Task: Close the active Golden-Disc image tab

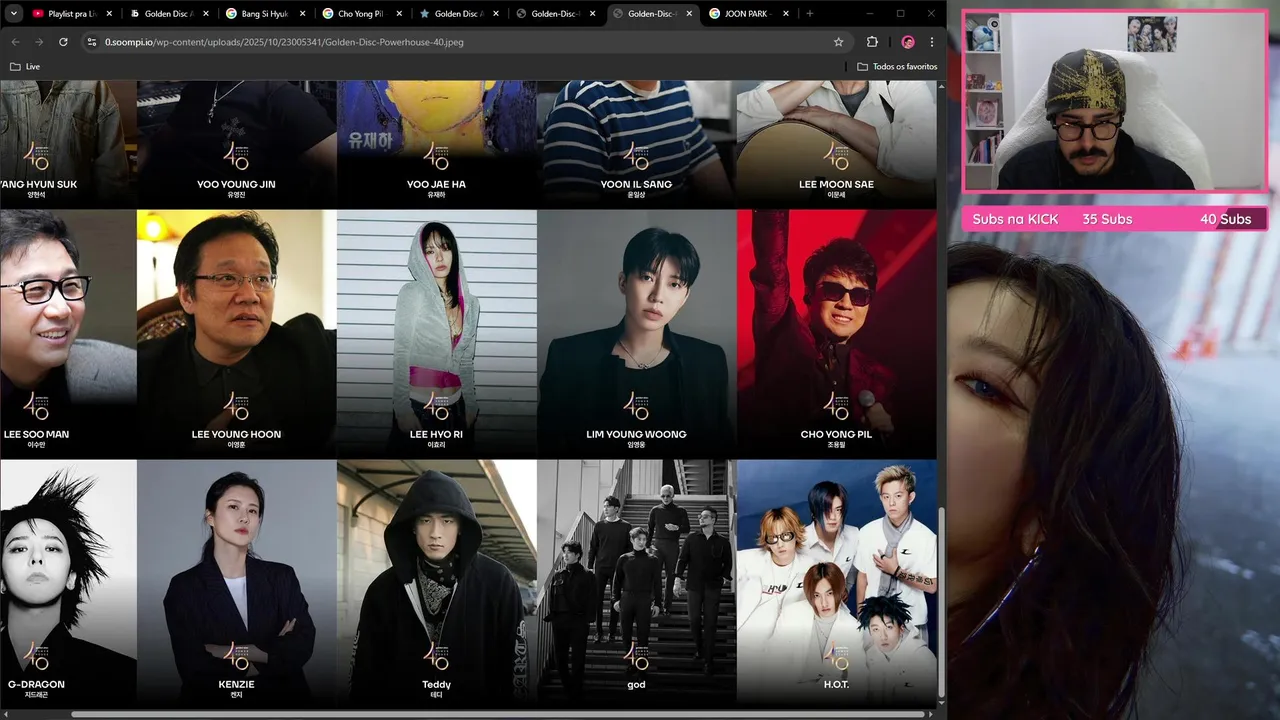Action: pos(689,14)
